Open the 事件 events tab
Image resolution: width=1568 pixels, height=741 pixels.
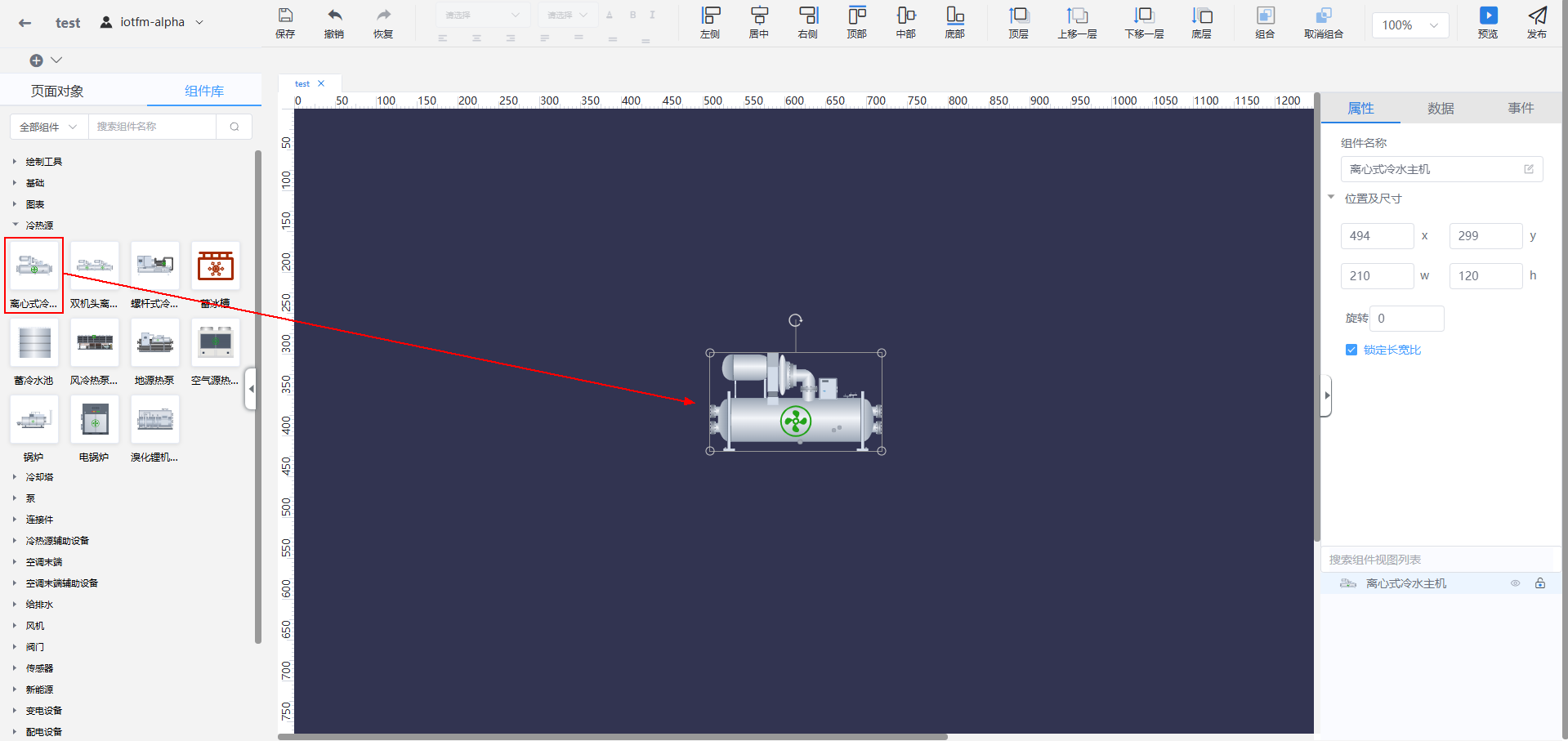(x=1521, y=108)
